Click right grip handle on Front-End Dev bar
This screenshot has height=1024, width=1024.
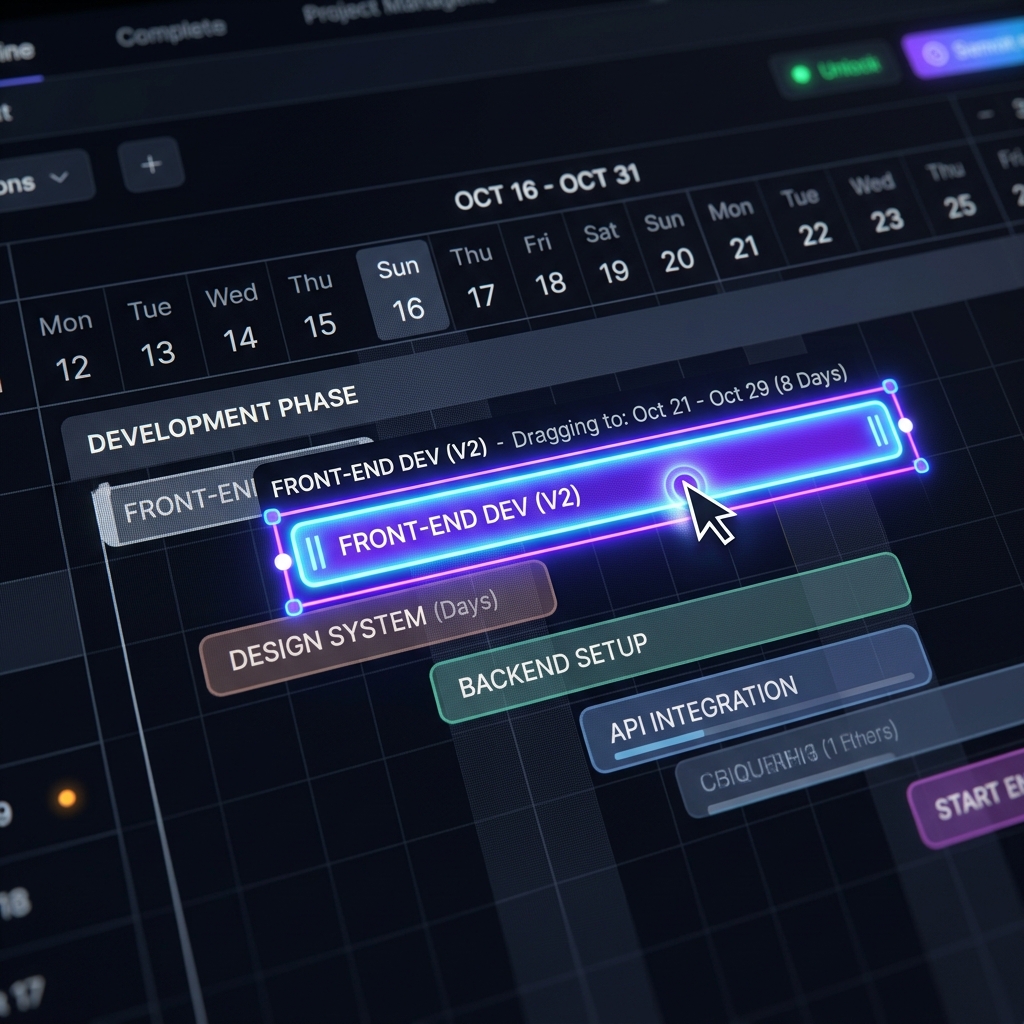pos(877,431)
